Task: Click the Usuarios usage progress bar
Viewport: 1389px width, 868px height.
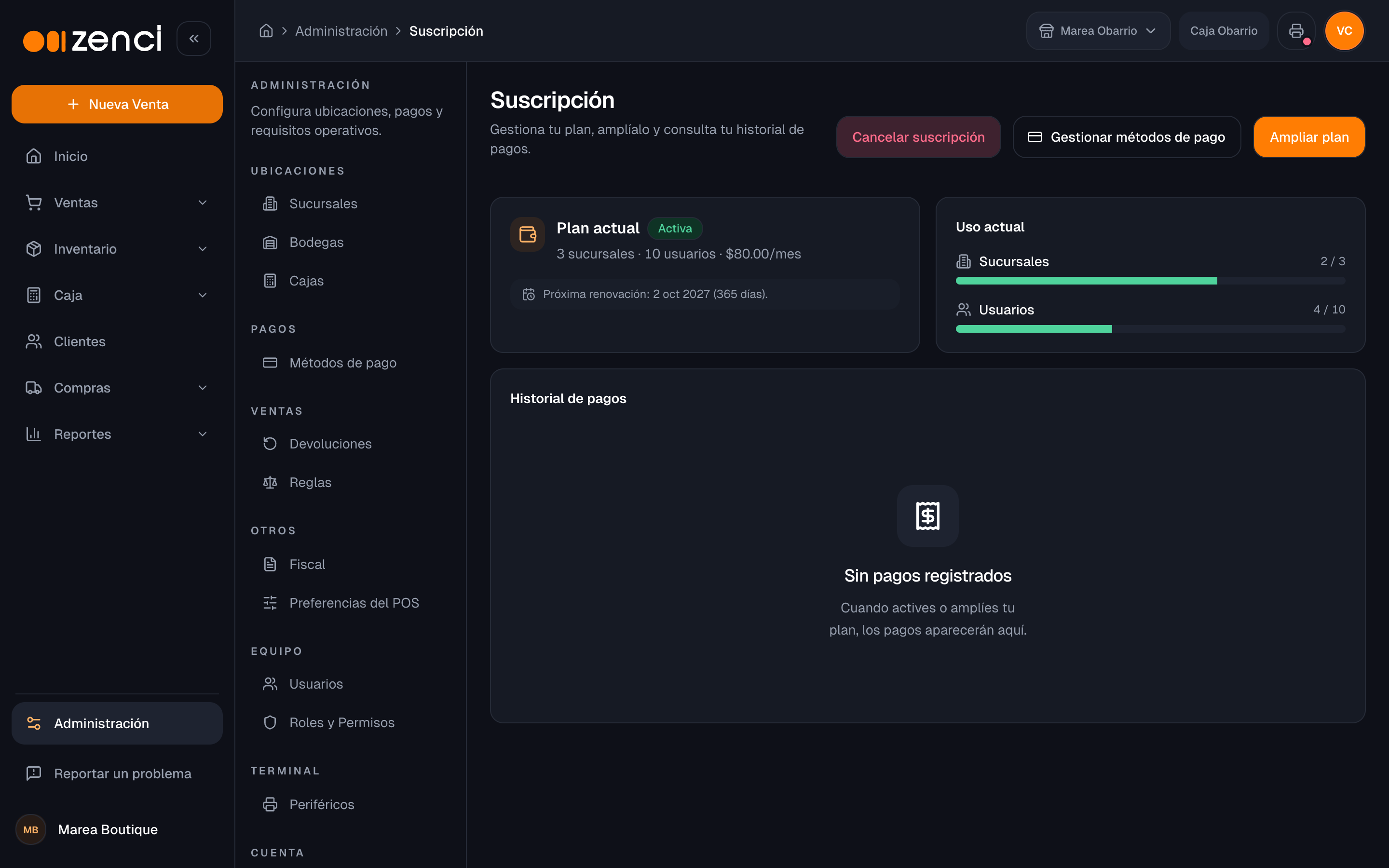Action: coord(1150,329)
